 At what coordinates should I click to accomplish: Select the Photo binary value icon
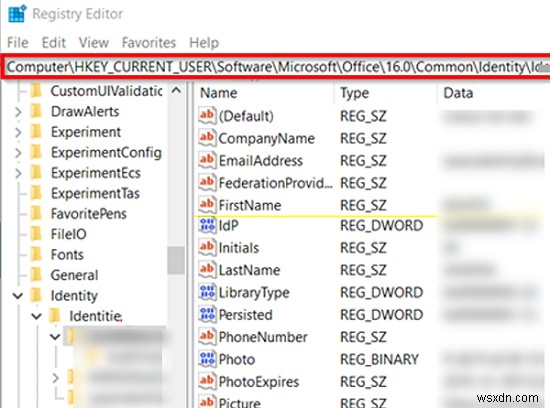[207, 359]
